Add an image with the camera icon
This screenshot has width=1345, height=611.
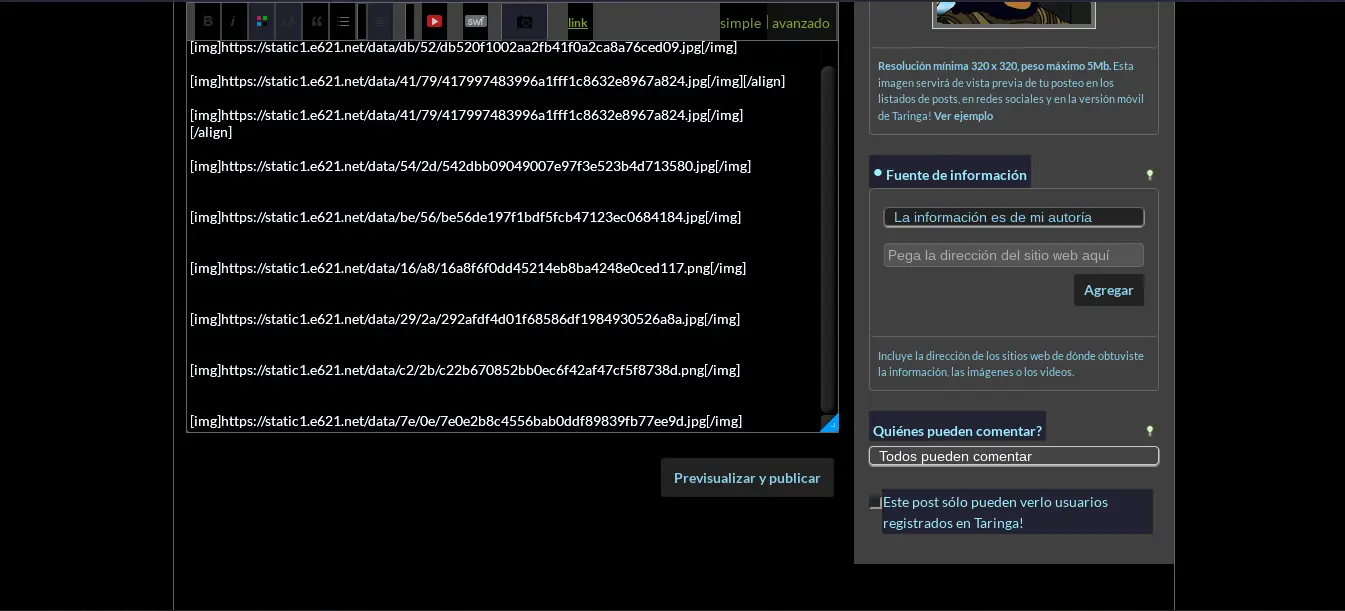point(525,21)
